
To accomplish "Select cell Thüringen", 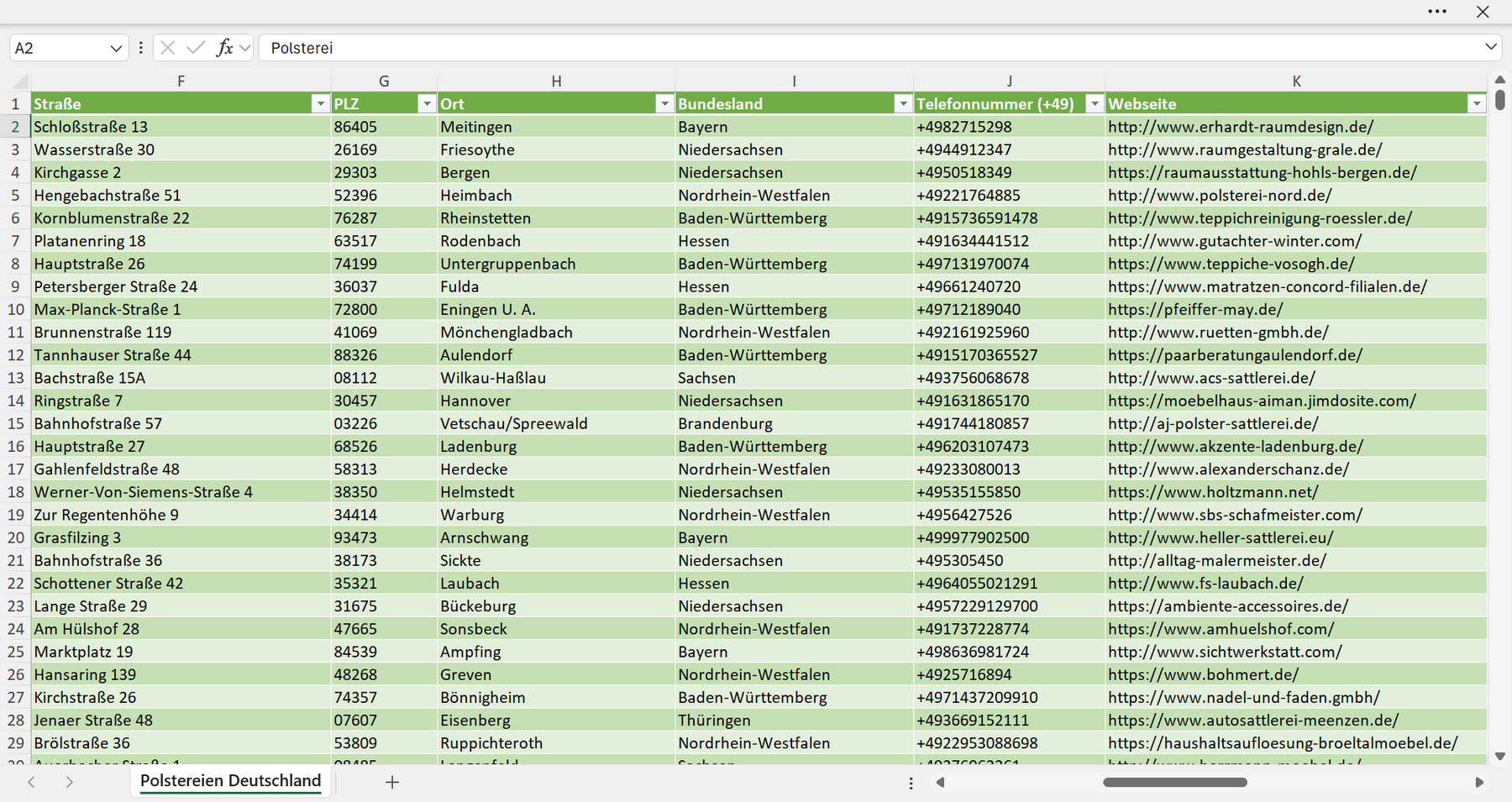I will coord(794,721).
